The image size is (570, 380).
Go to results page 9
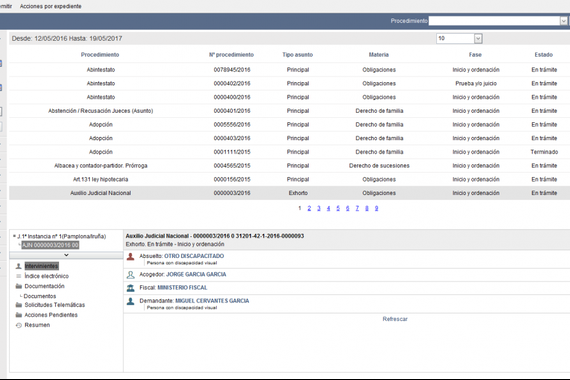coord(376,208)
